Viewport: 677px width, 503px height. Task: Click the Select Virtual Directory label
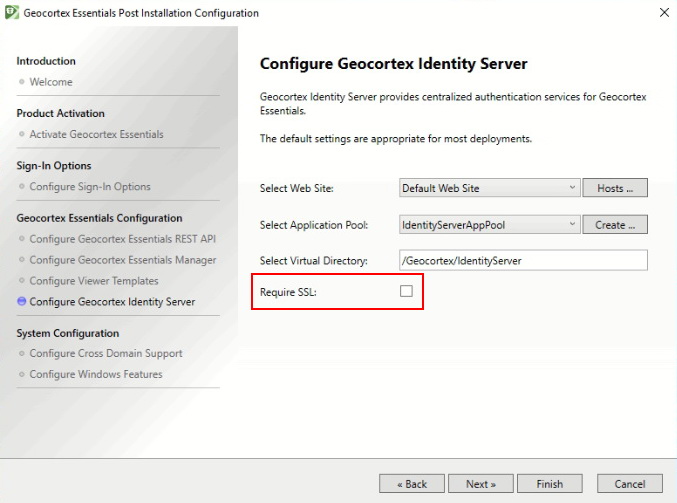coord(314,261)
